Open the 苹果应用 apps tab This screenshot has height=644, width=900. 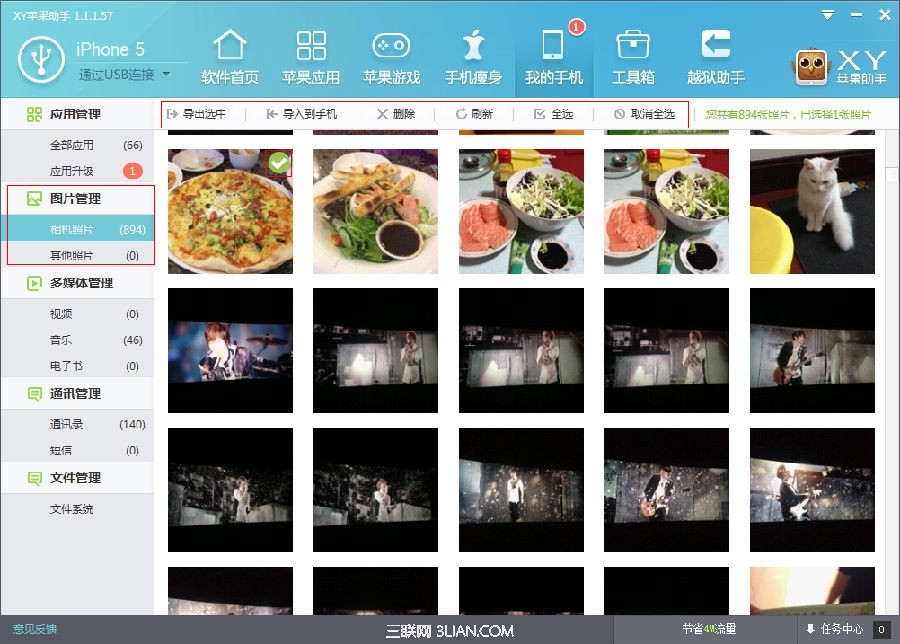pos(311,57)
